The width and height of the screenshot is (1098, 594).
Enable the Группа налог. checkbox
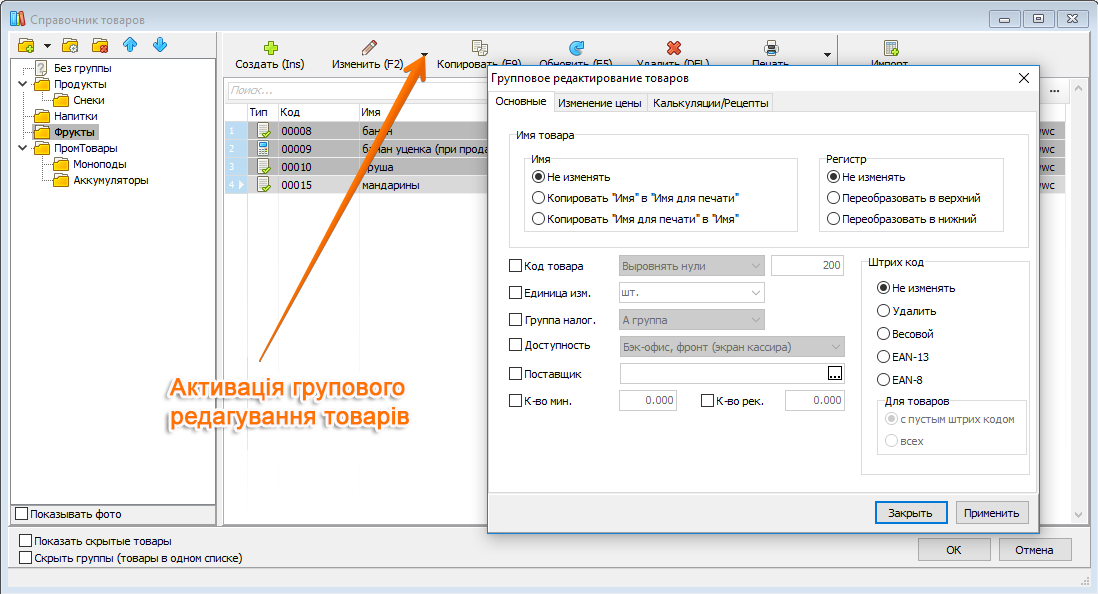click(515, 320)
